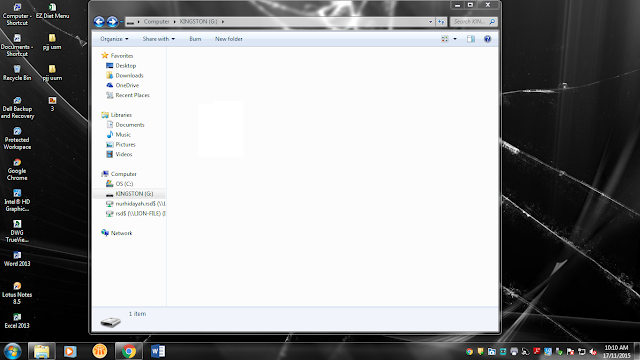Open the Organize menu
Viewport: 640px width, 360px height.
114,39
